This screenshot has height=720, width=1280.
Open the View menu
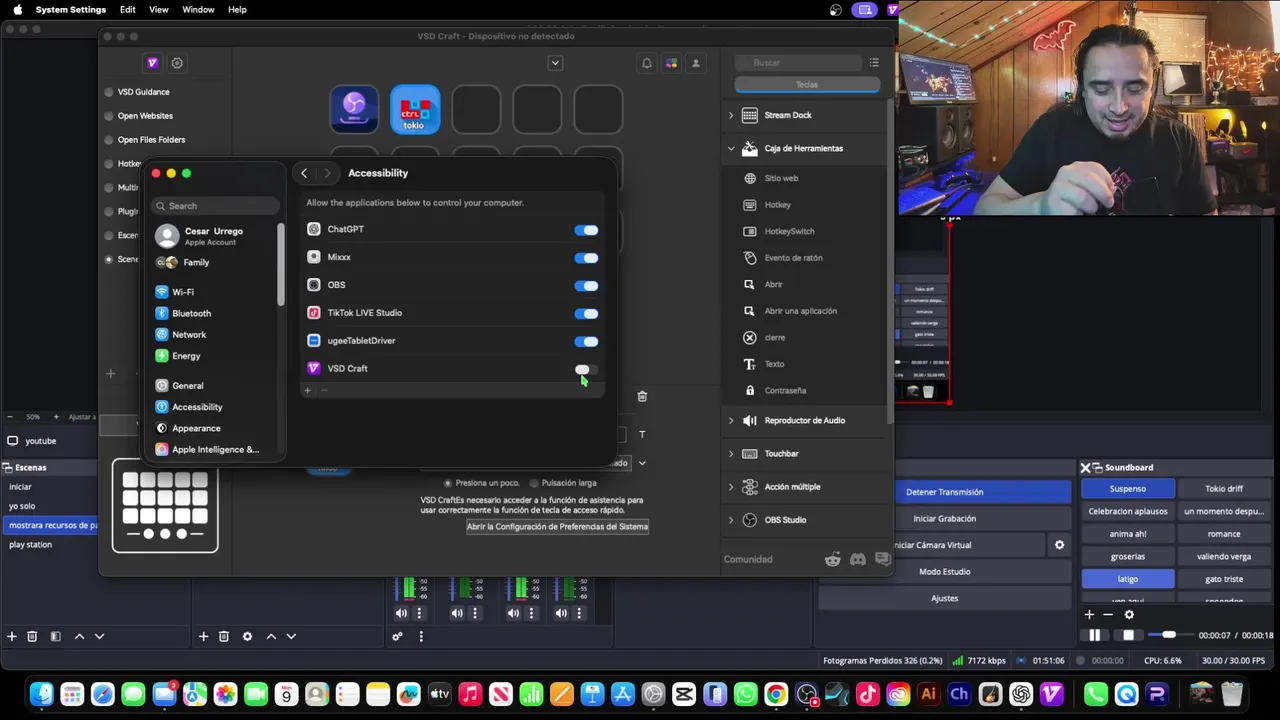click(x=159, y=9)
